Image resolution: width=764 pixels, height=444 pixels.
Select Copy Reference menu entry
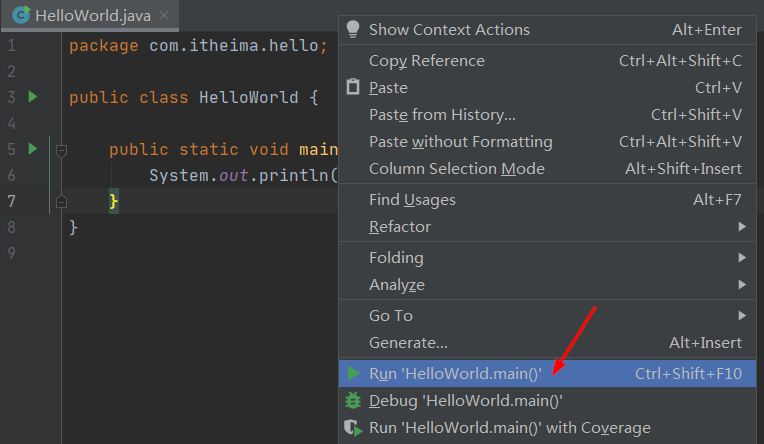click(426, 60)
